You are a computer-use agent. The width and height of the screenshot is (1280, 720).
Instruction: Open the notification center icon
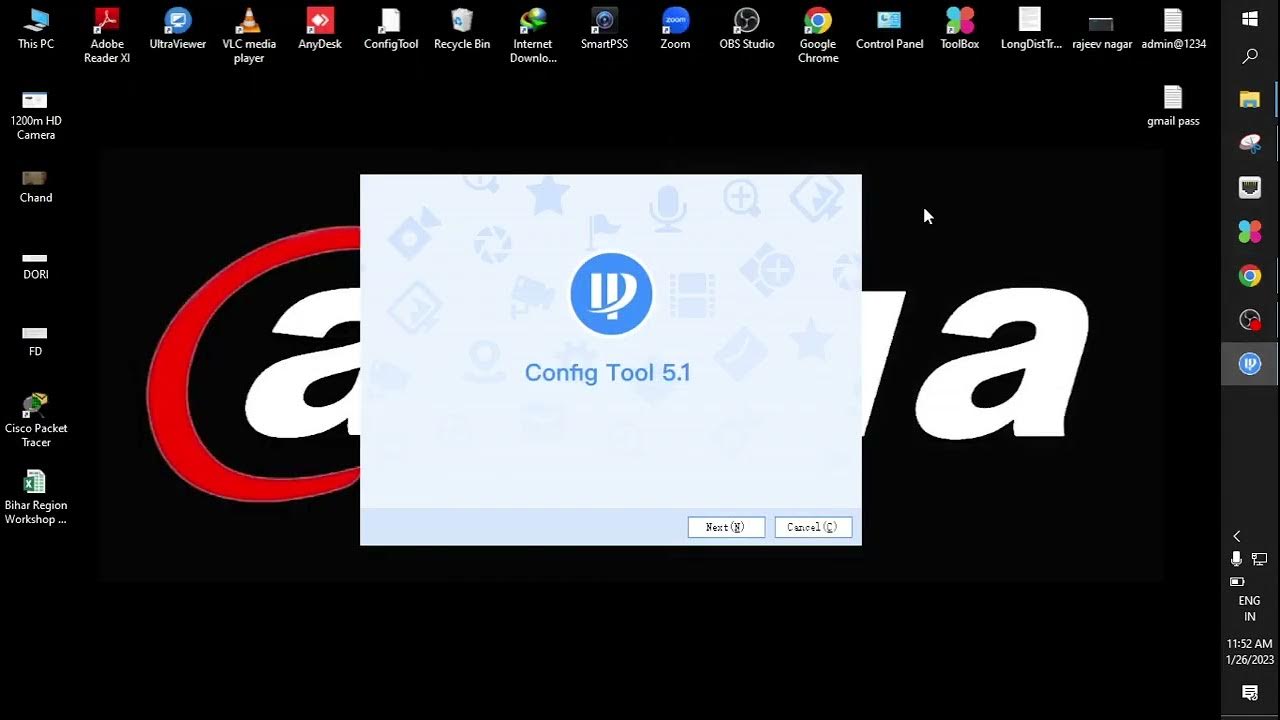point(1250,693)
